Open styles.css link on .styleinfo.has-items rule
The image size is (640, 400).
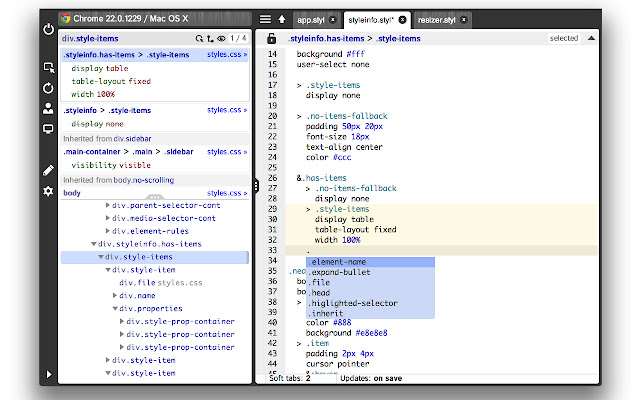[227, 54]
